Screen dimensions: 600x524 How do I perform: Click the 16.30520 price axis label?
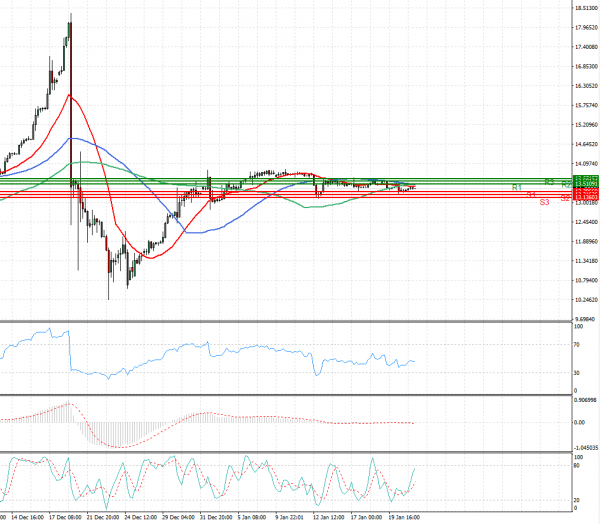coord(586,86)
